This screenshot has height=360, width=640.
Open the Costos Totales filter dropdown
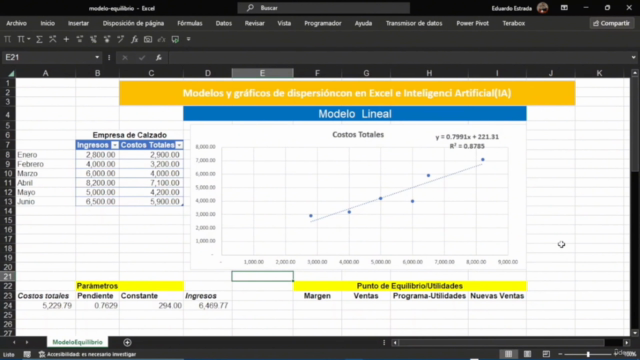tap(179, 145)
